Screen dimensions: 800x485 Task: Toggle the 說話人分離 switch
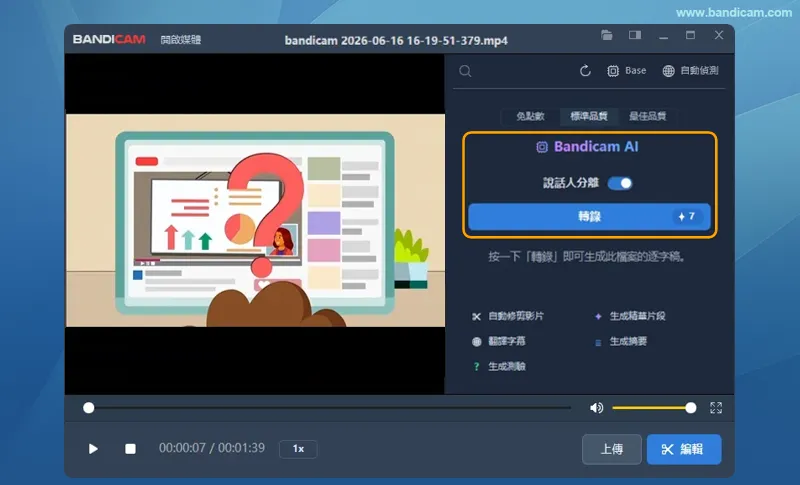tap(620, 183)
